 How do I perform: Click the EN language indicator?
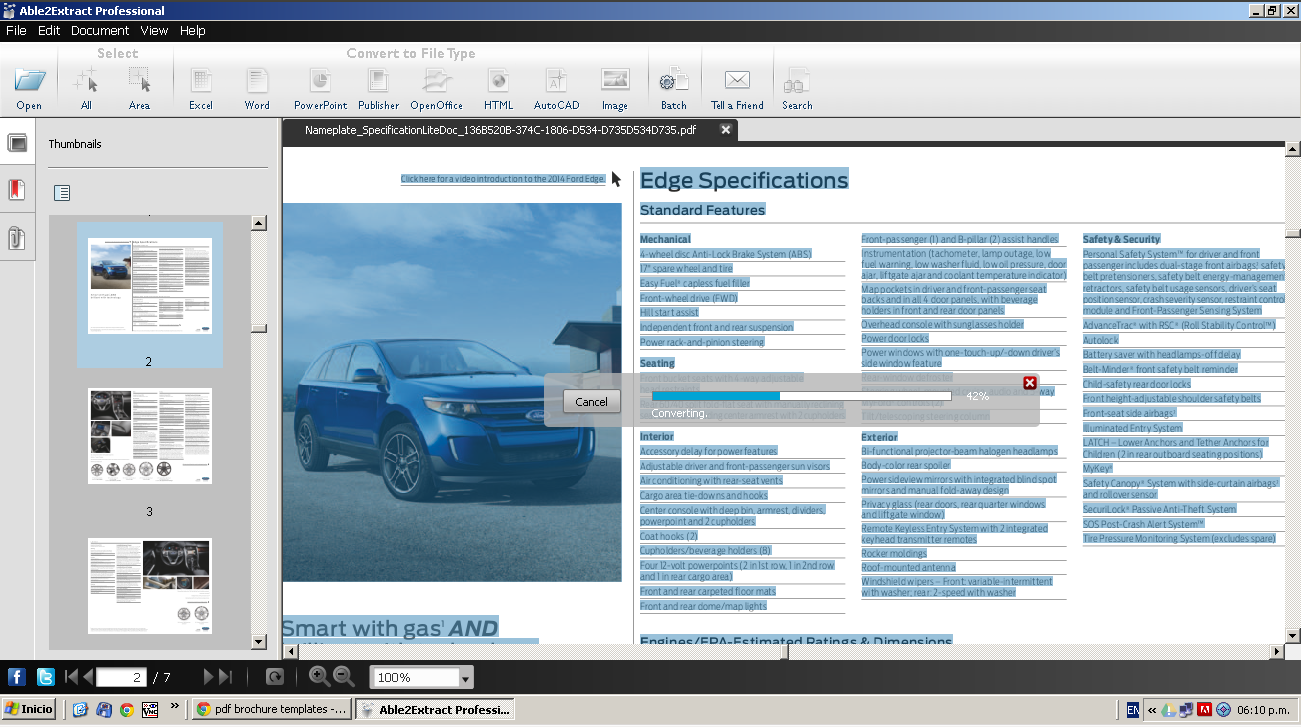(x=1133, y=709)
